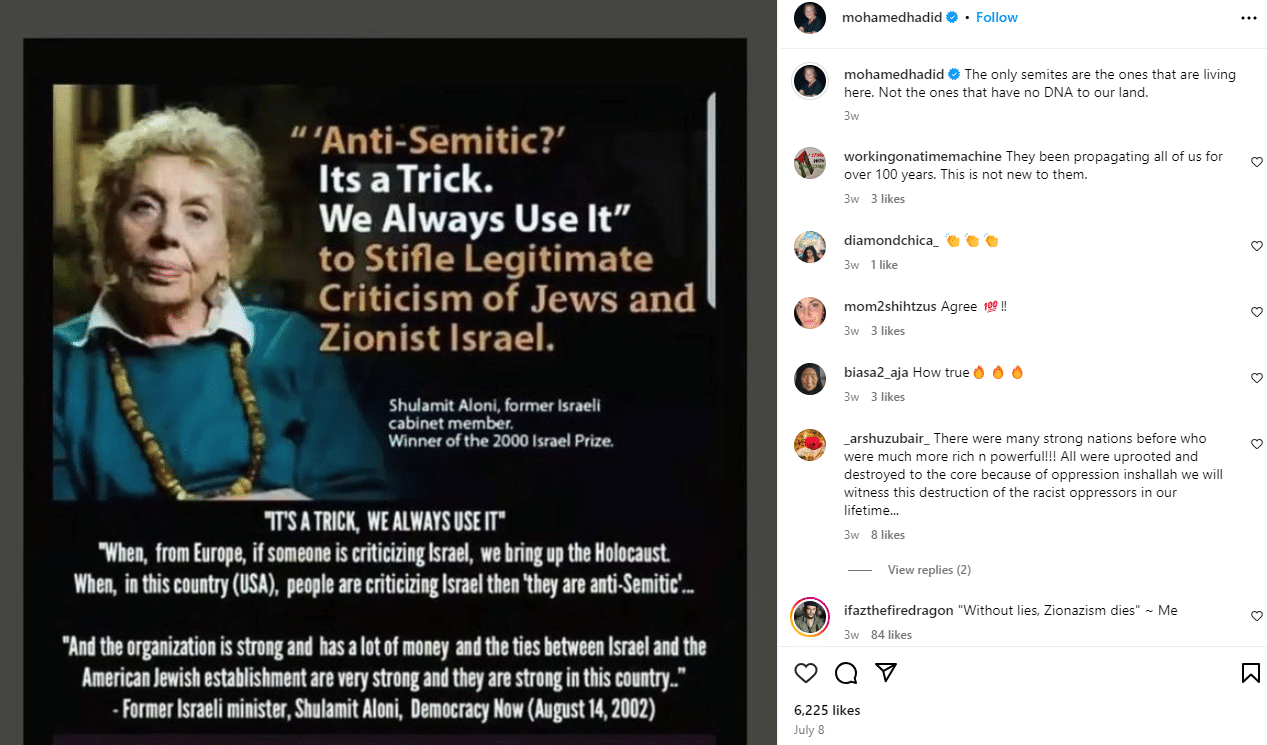Save post with the bookmark icon

point(1250,673)
